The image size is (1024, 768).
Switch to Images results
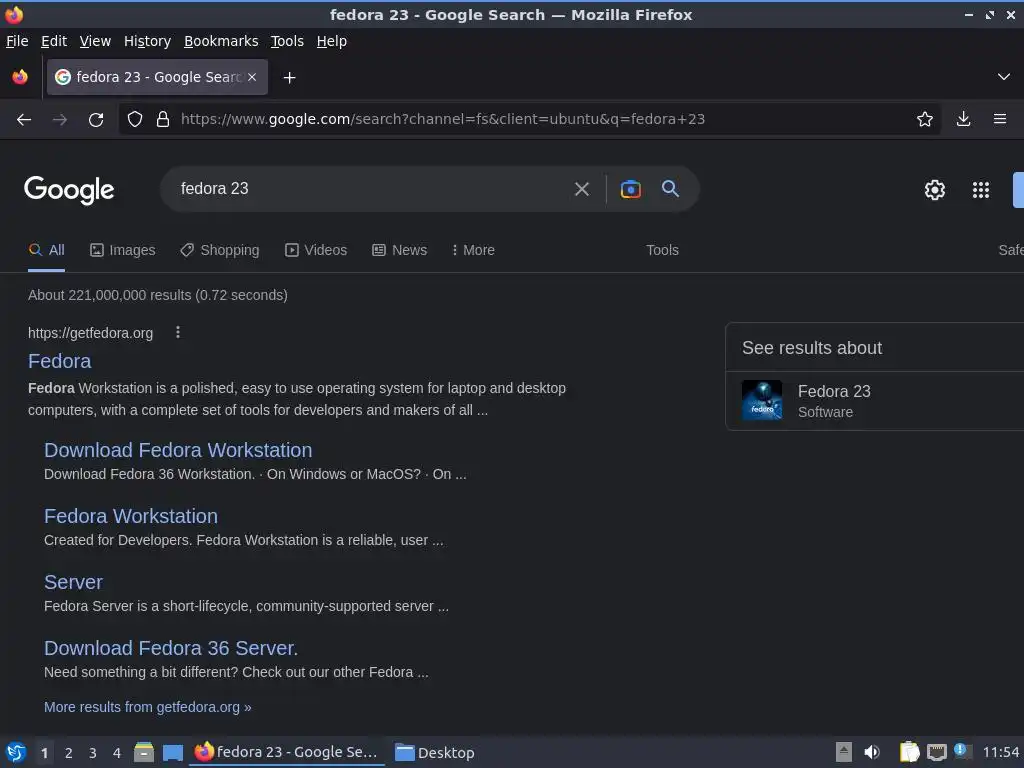[123, 250]
